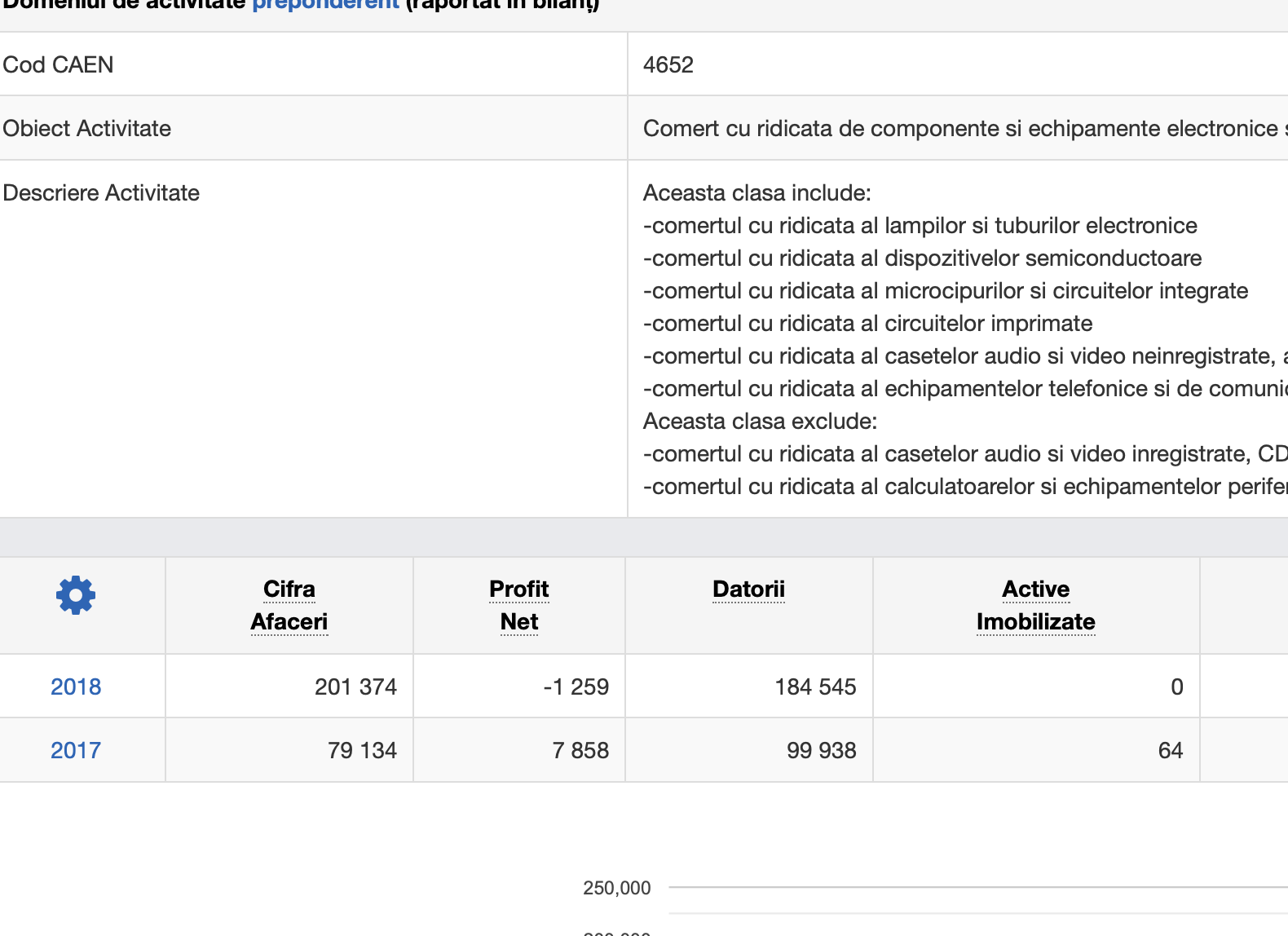Select the Datorii column header
Viewport: 1288px width, 936px height.
pos(748,589)
